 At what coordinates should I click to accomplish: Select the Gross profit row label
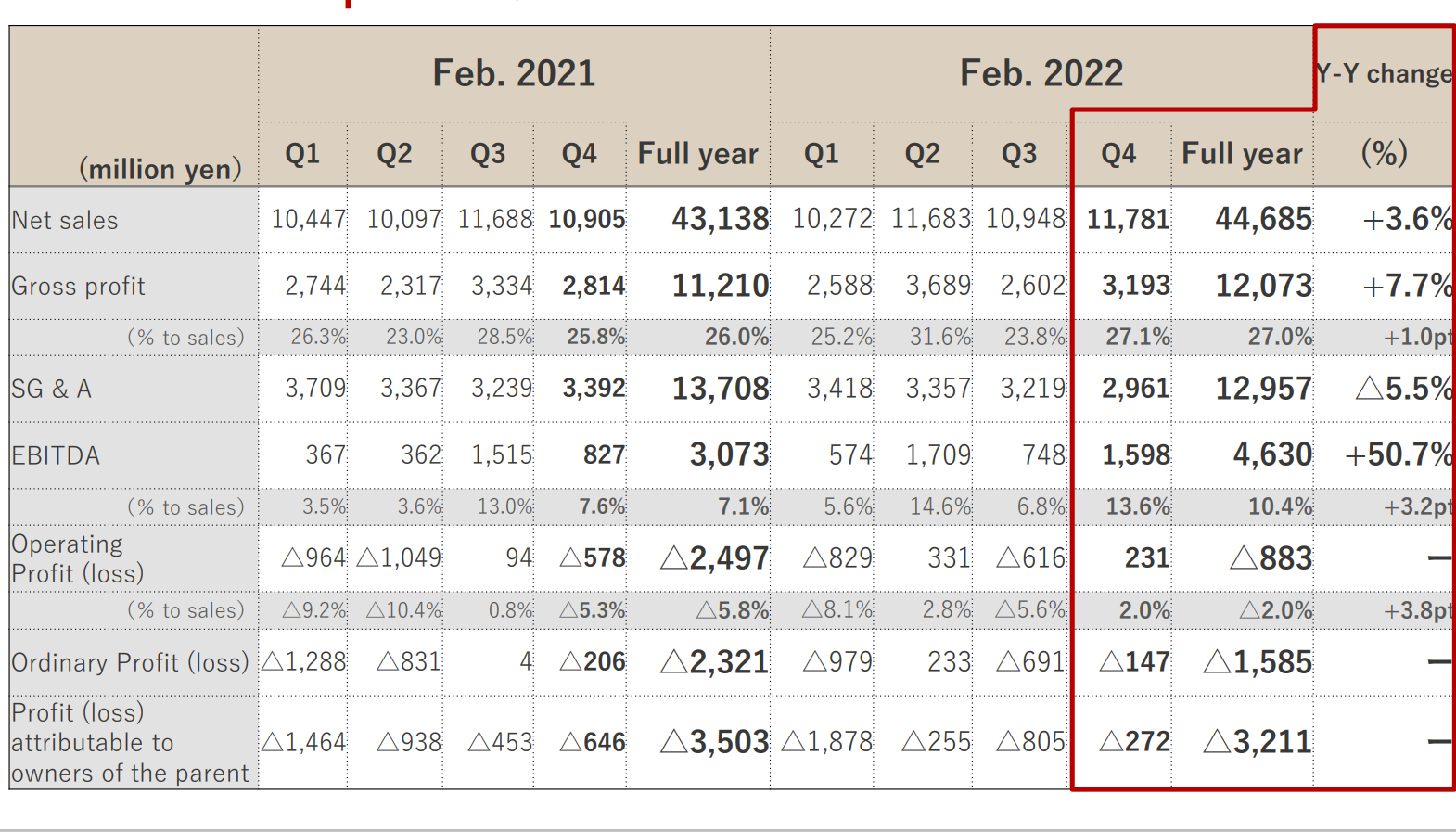(78, 287)
